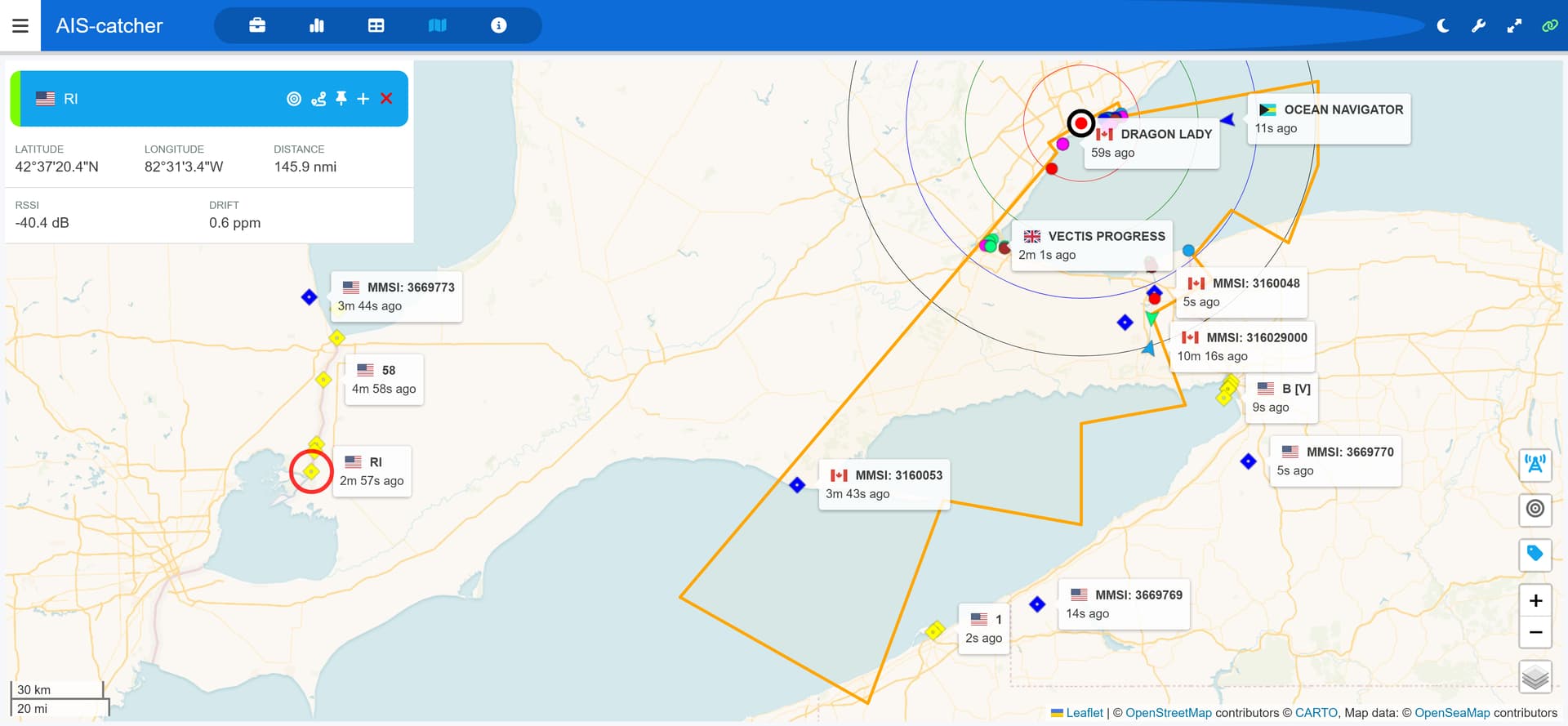The height and width of the screenshot is (726, 1568).
Task: Open settings wrench icon
Action: (1478, 25)
